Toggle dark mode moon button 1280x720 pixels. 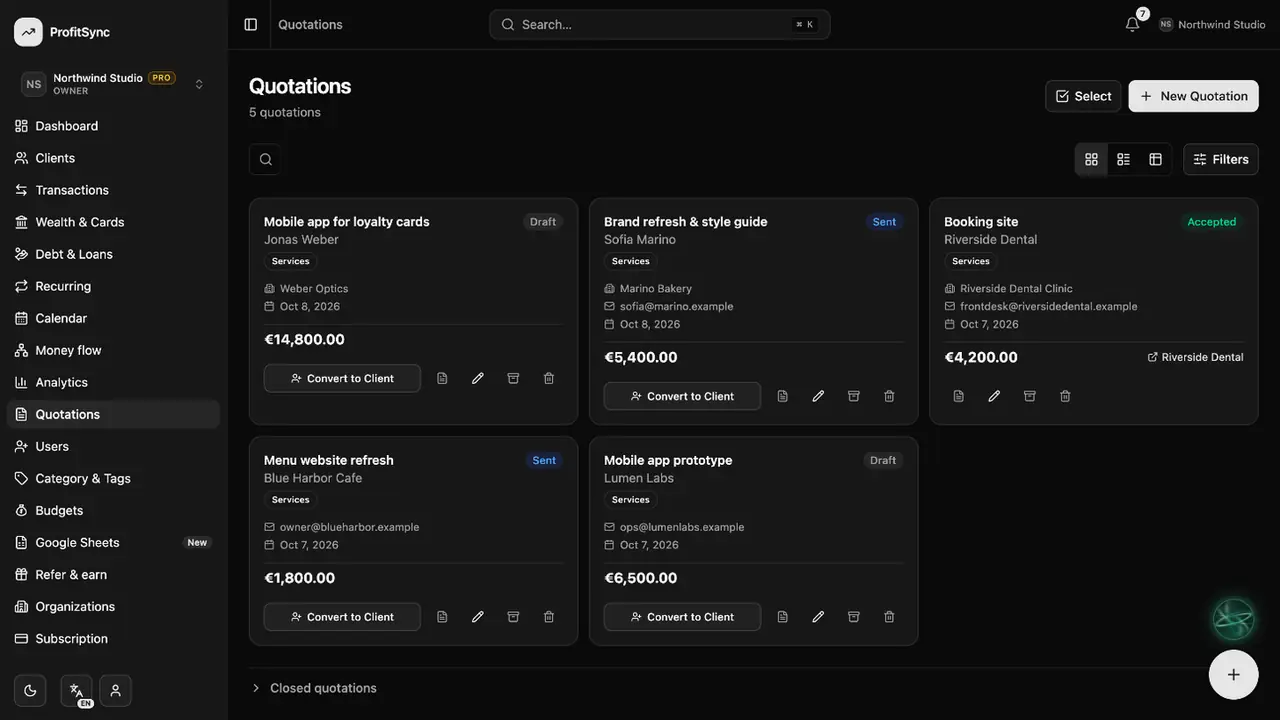[x=30, y=690]
